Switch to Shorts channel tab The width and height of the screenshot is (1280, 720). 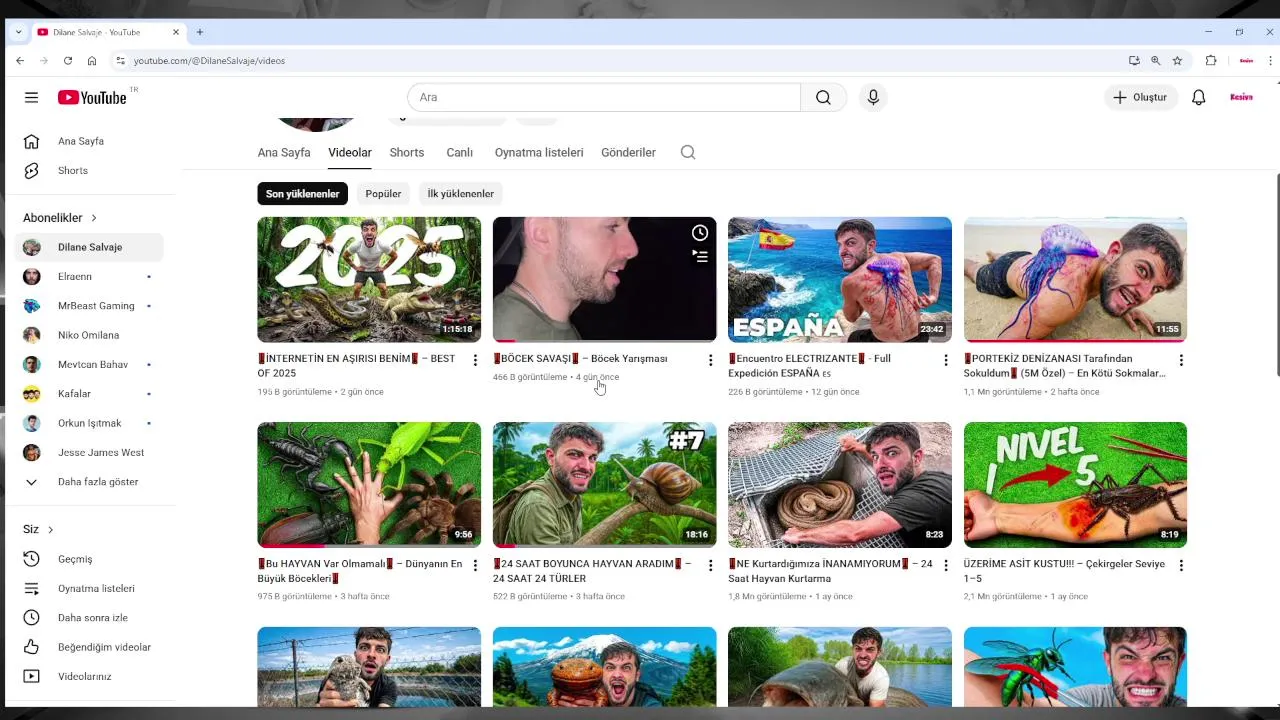coord(407,152)
